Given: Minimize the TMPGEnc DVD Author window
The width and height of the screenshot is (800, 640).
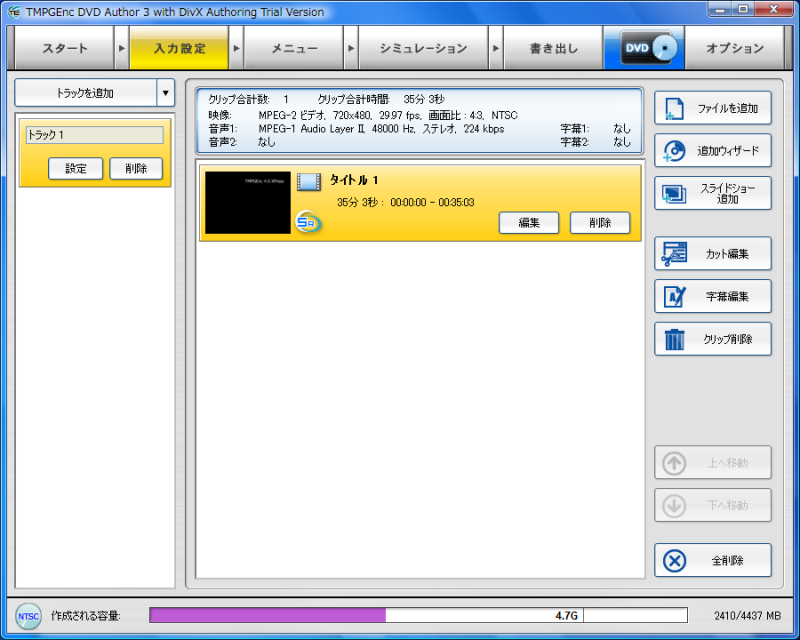Looking at the screenshot, I should (x=720, y=9).
